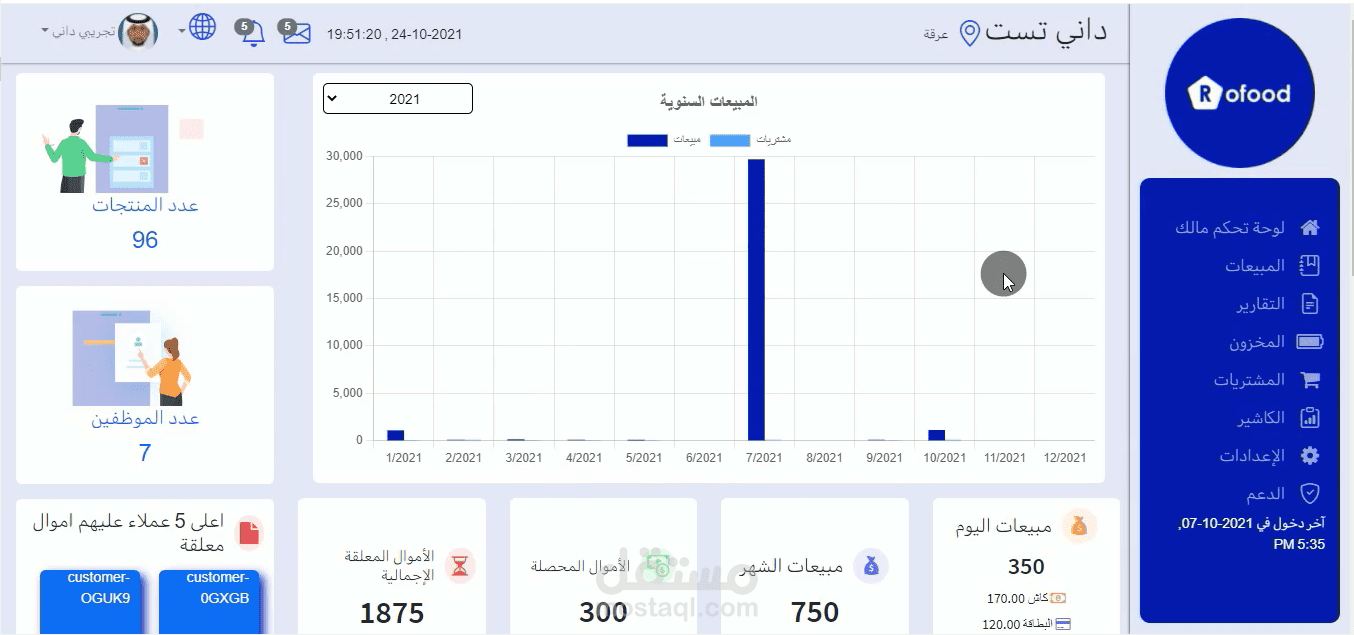Click hourglass icon of الأموال المعلقة الإجمالية
Screen dimensions: 1354x635
(x=459, y=566)
